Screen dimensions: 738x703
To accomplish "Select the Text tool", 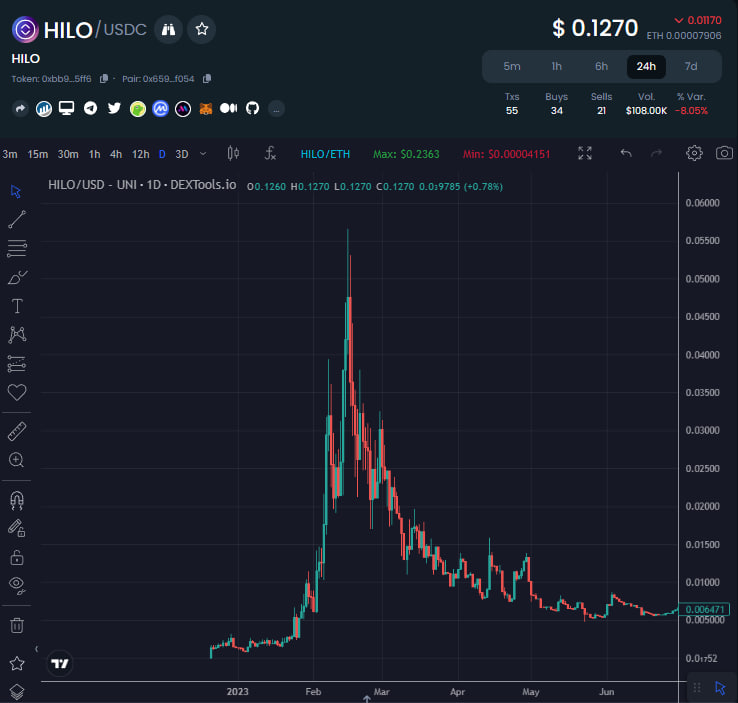I will (x=17, y=306).
